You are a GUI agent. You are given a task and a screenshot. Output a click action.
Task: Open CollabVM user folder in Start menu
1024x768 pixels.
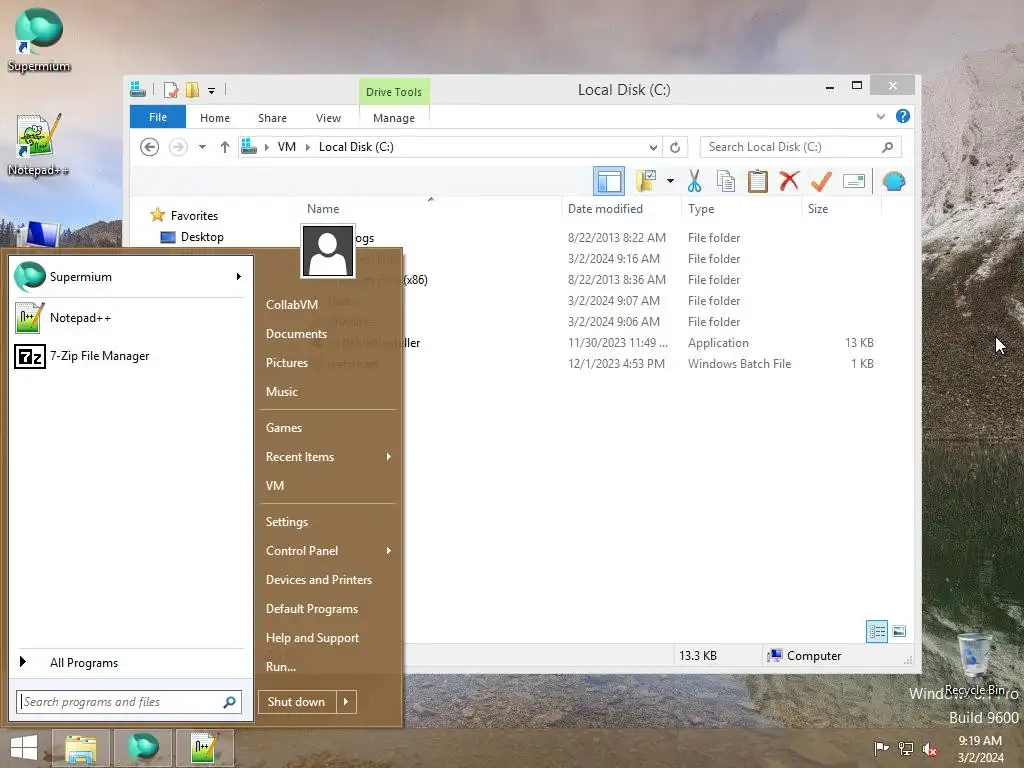click(292, 305)
